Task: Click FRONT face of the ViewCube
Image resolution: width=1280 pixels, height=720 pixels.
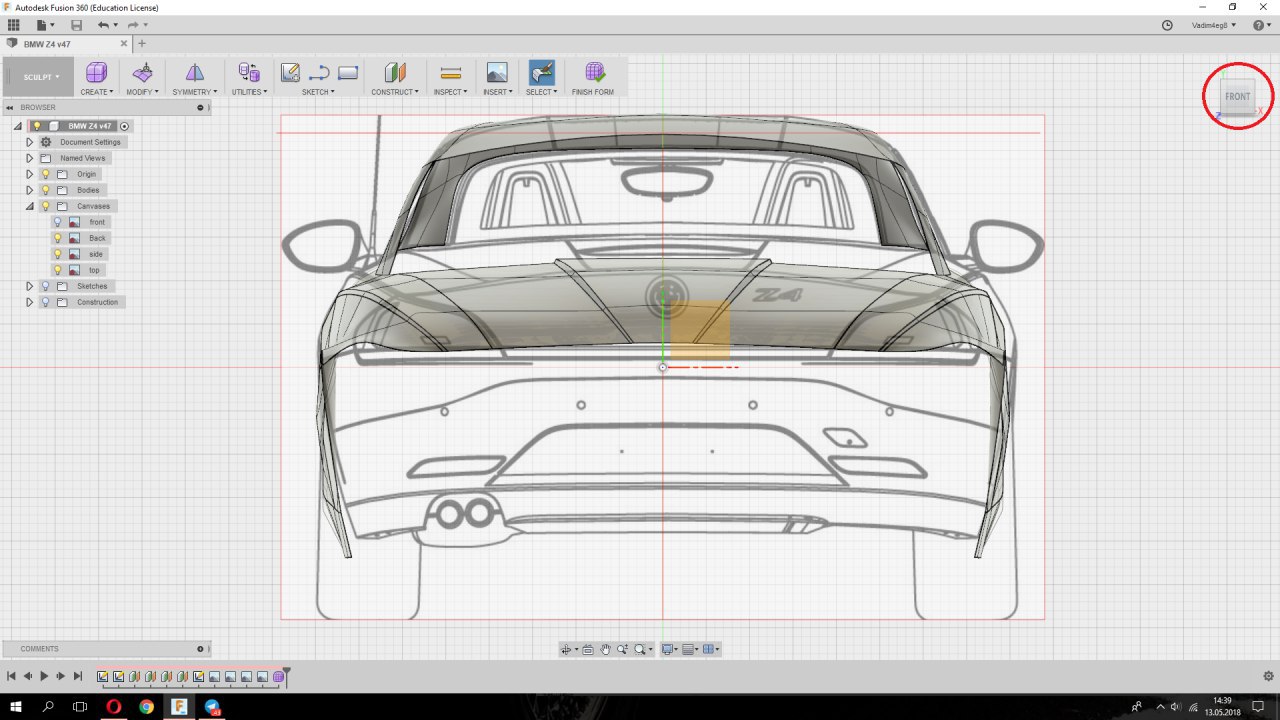Action: click(1237, 97)
